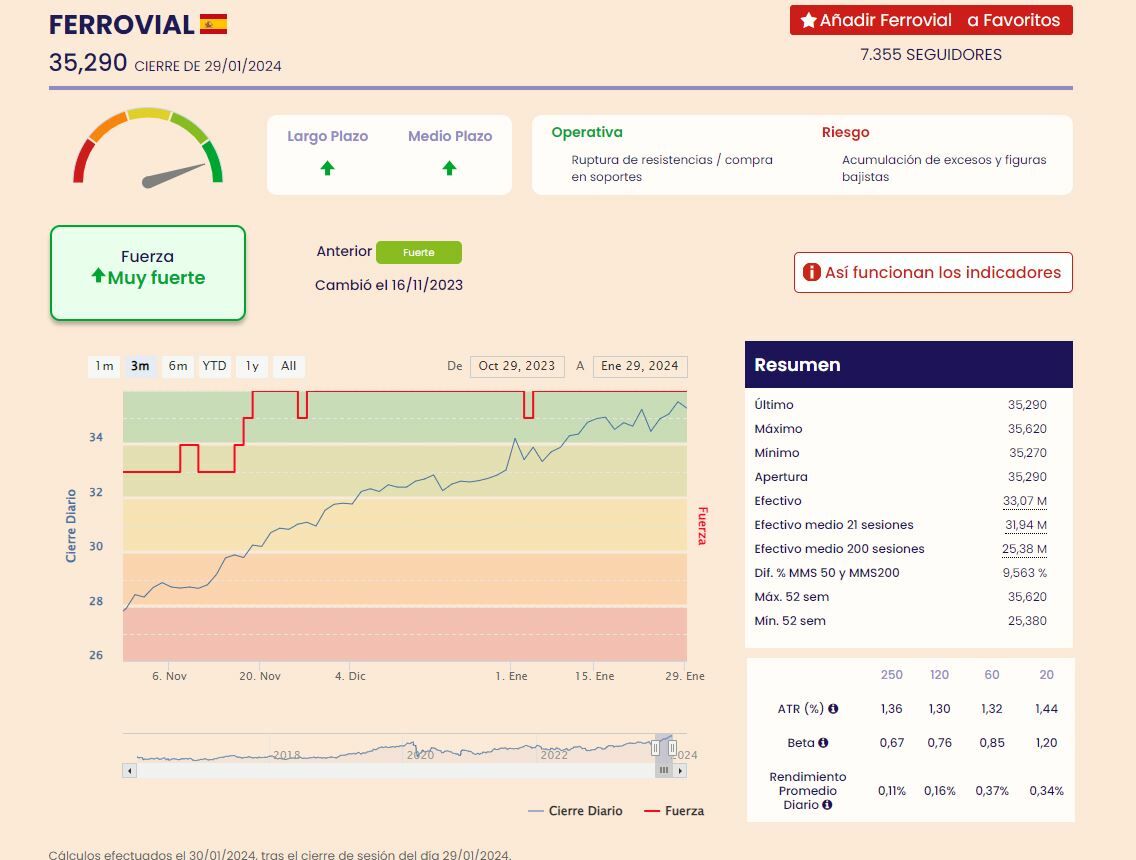
Task: Click the Beta value 1,20
Action: (1046, 743)
